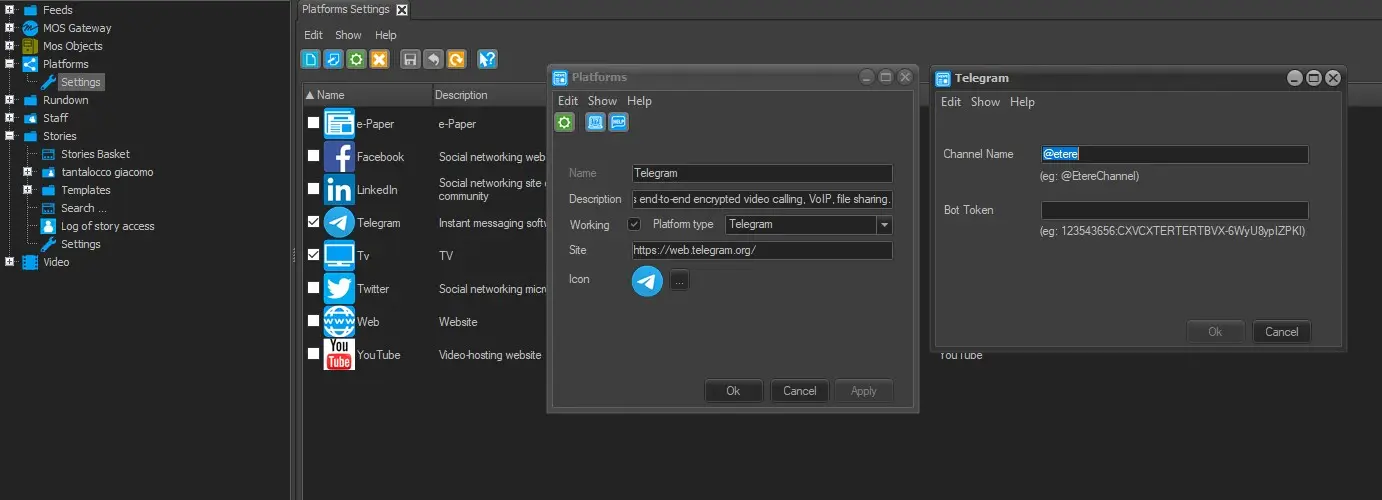Click the Undo arrow toolbar icon
The height and width of the screenshot is (500, 1382).
click(x=432, y=60)
